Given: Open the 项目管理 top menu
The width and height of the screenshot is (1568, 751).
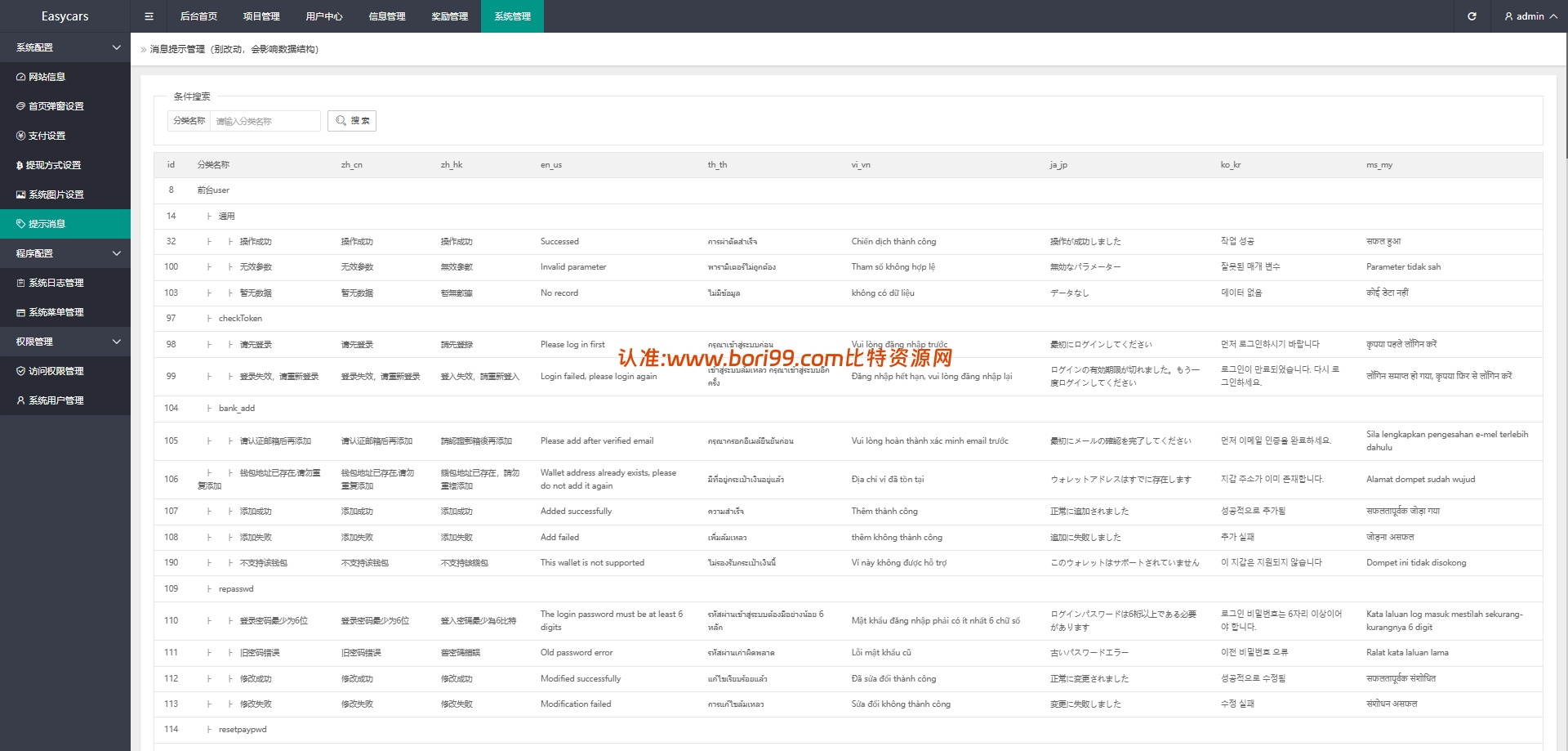Looking at the screenshot, I should pos(261,16).
